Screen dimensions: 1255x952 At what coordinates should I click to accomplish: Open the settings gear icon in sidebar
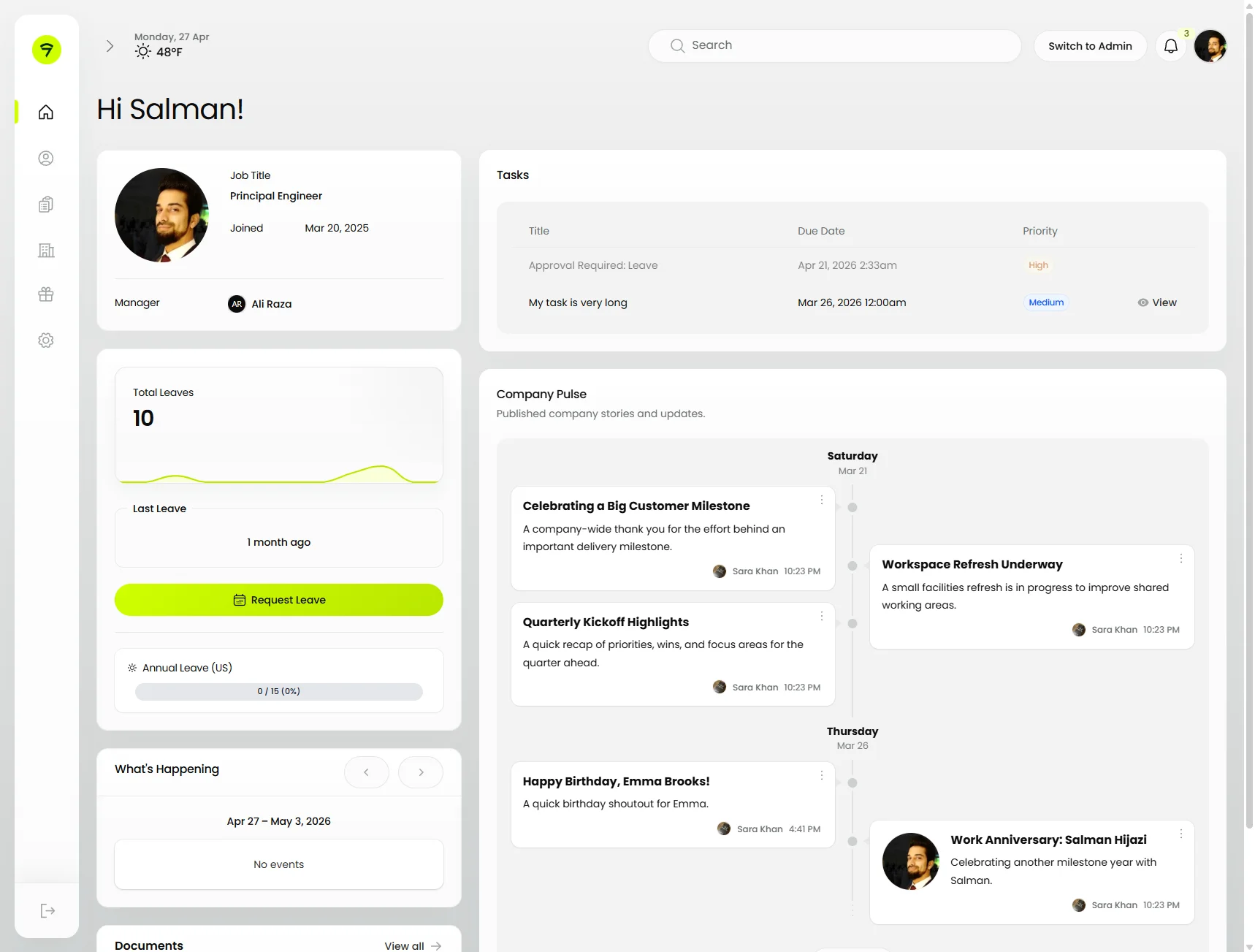point(46,340)
